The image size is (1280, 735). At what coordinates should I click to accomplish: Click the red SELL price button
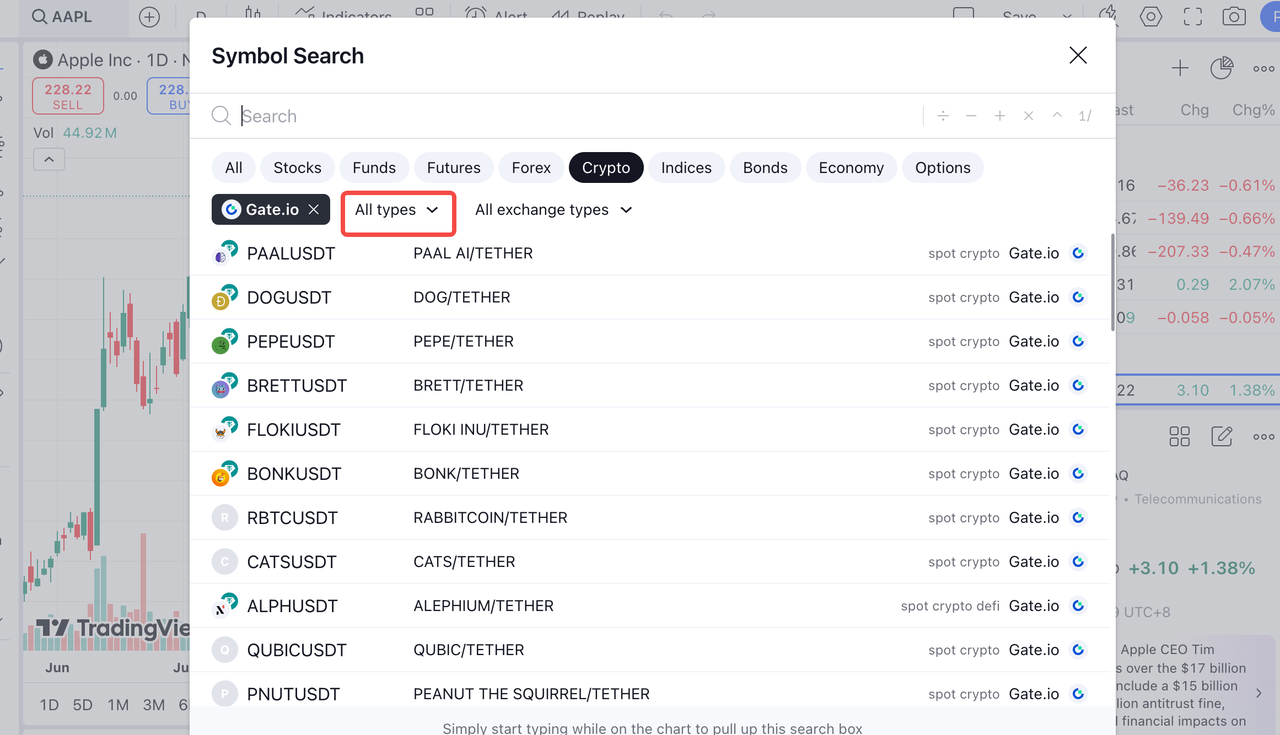tap(68, 96)
